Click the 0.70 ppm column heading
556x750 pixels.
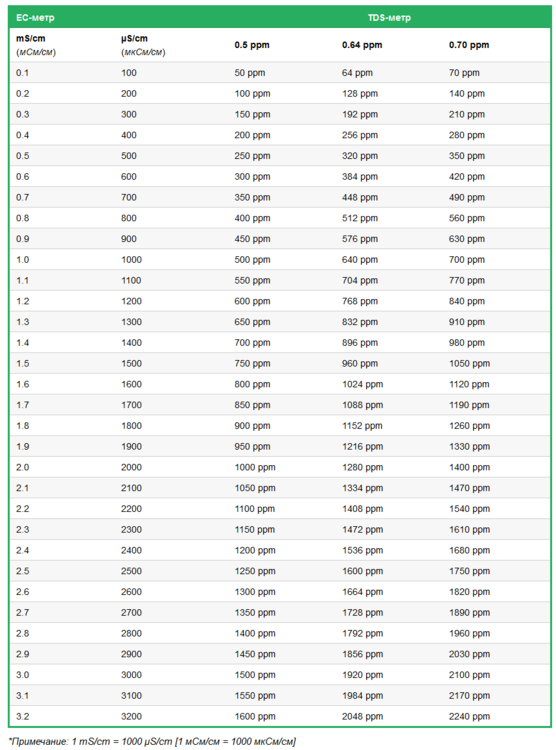coord(469,45)
